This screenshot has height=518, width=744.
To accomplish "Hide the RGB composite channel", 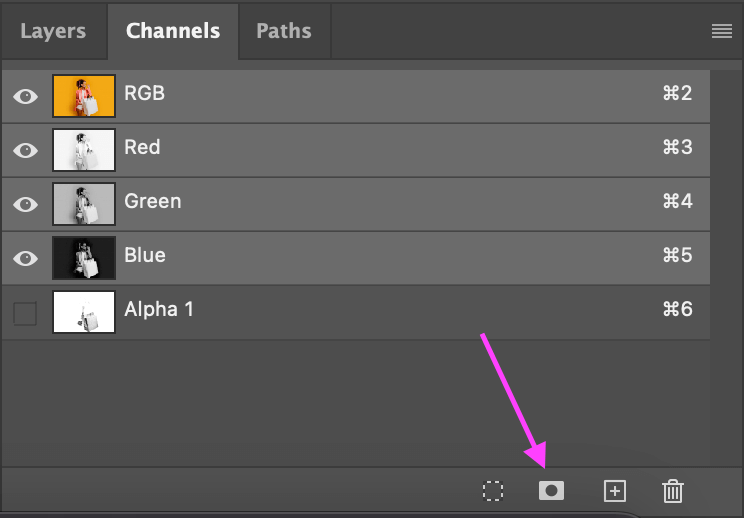I will point(25,96).
